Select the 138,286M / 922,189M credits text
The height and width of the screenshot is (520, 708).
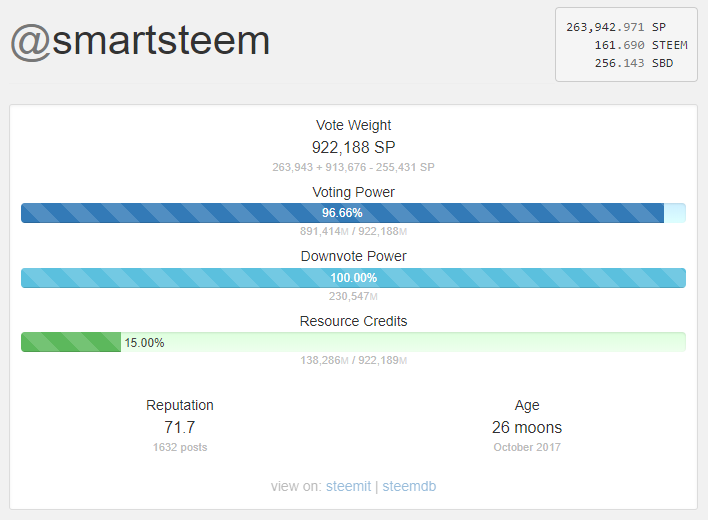354,361
